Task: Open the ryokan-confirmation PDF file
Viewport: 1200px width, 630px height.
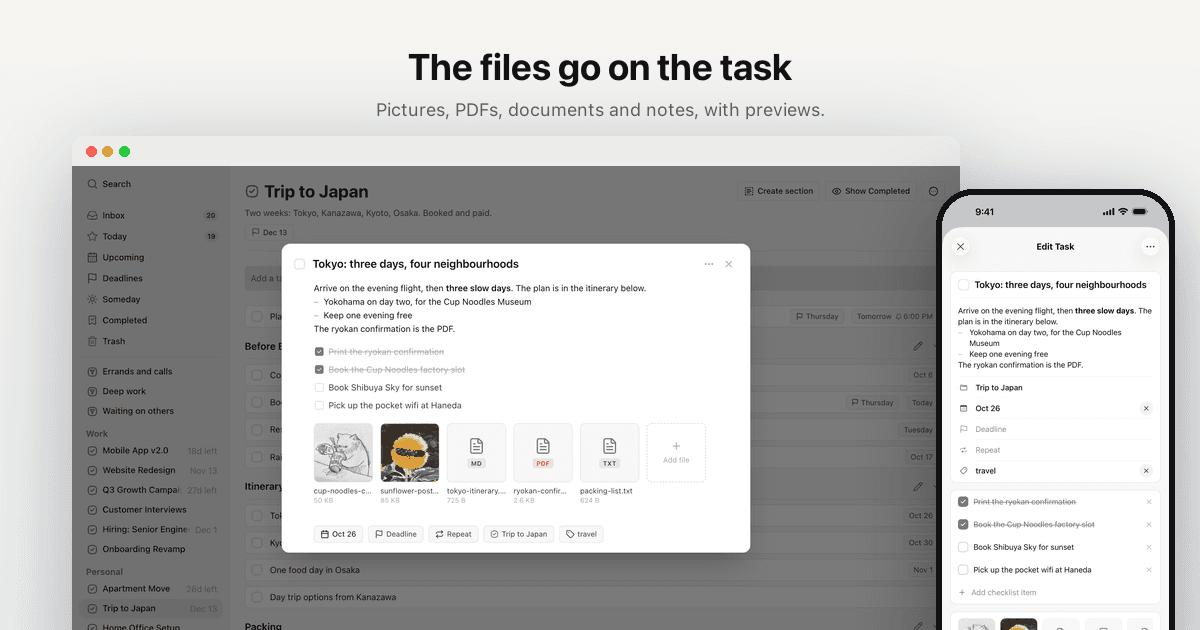Action: [x=543, y=453]
